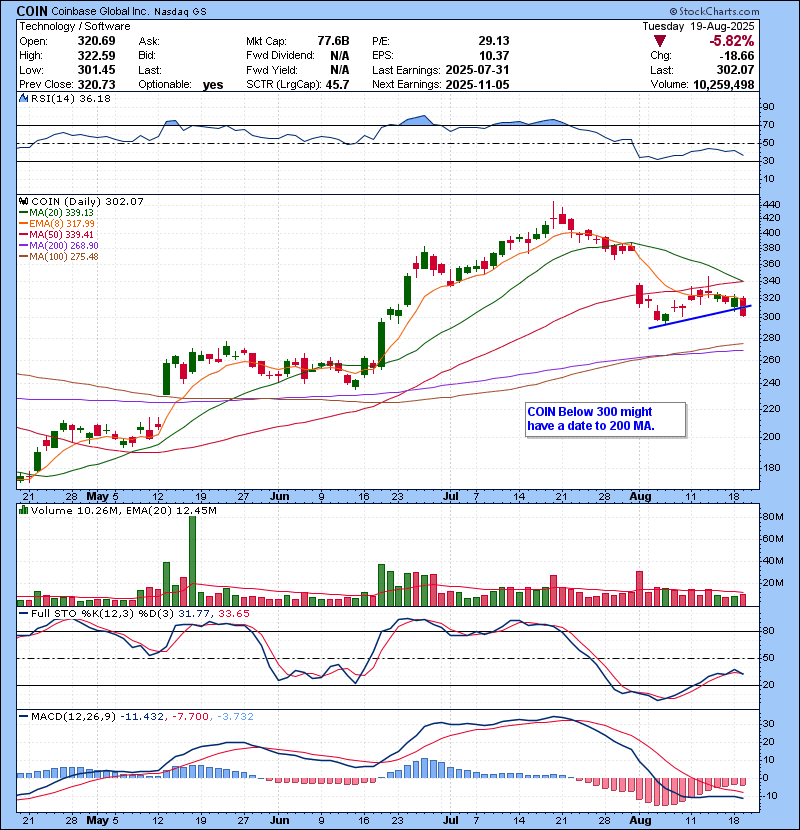Click the MACD(12,26,9) indicator label
The image size is (800, 830).
click(x=73, y=717)
